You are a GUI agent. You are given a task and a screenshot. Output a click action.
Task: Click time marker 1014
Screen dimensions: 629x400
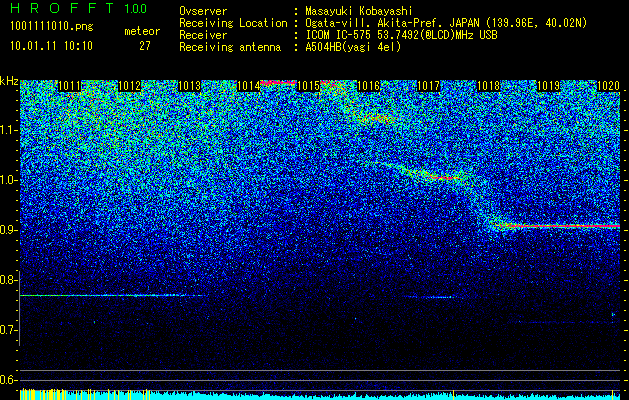pyautogui.click(x=249, y=86)
